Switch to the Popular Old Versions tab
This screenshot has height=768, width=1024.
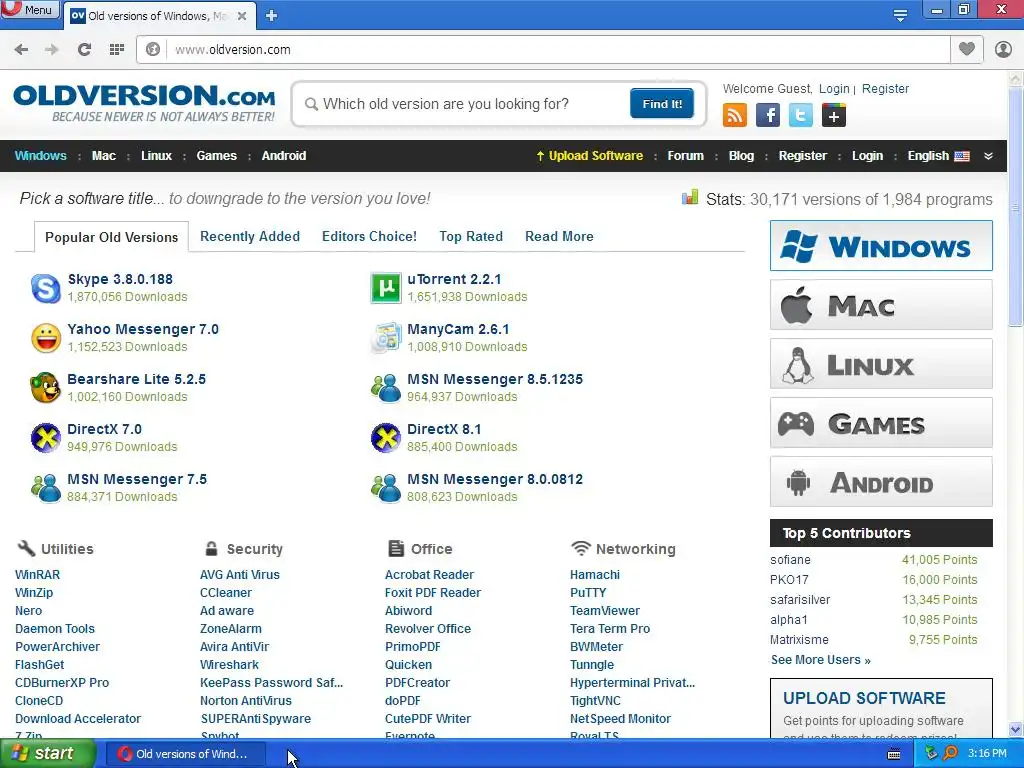coord(111,237)
